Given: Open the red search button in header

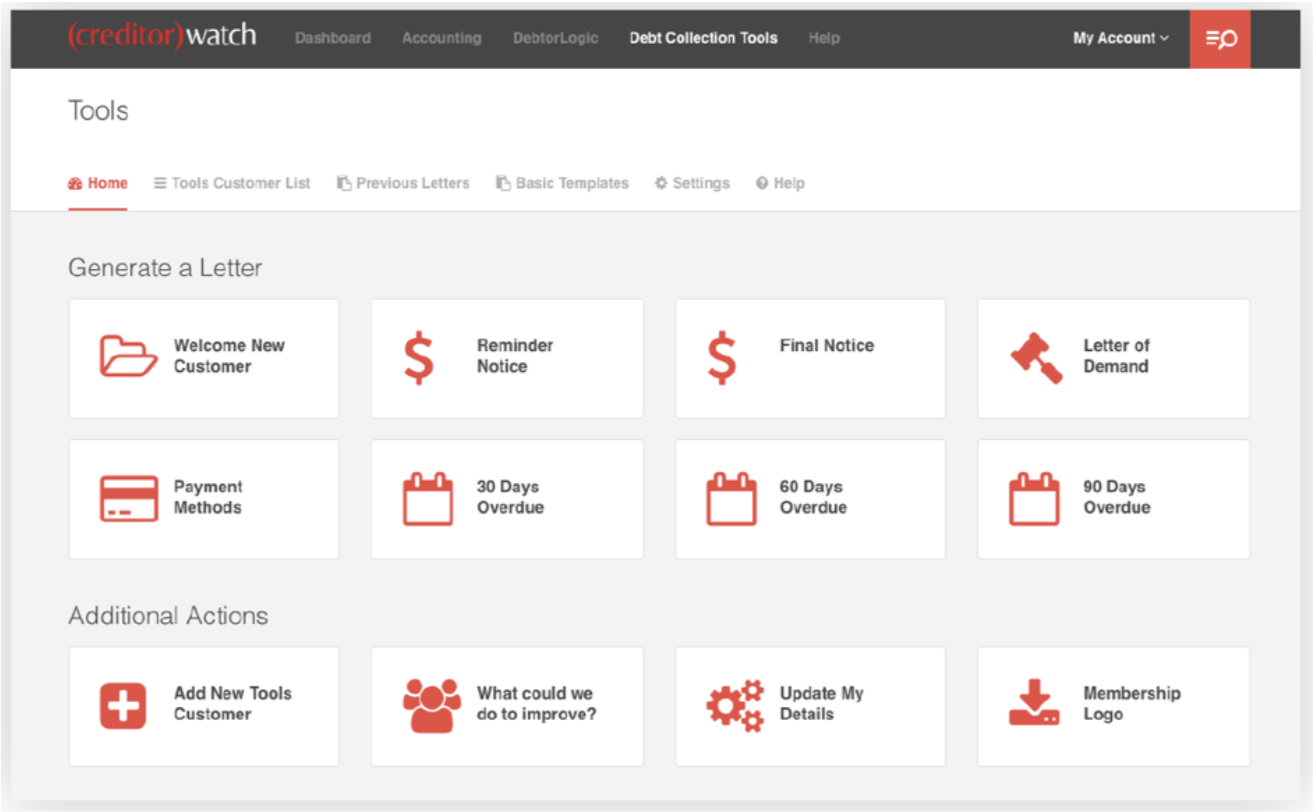Looking at the screenshot, I should pyautogui.click(x=1220, y=39).
